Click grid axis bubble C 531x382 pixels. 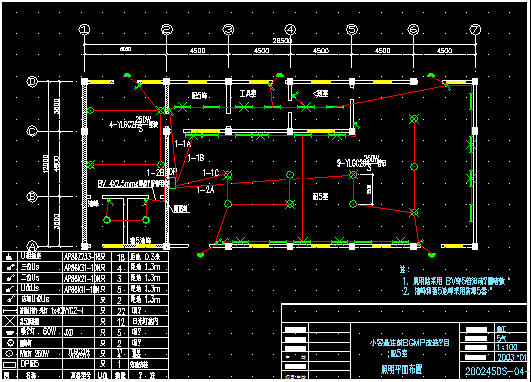[x=33, y=131]
